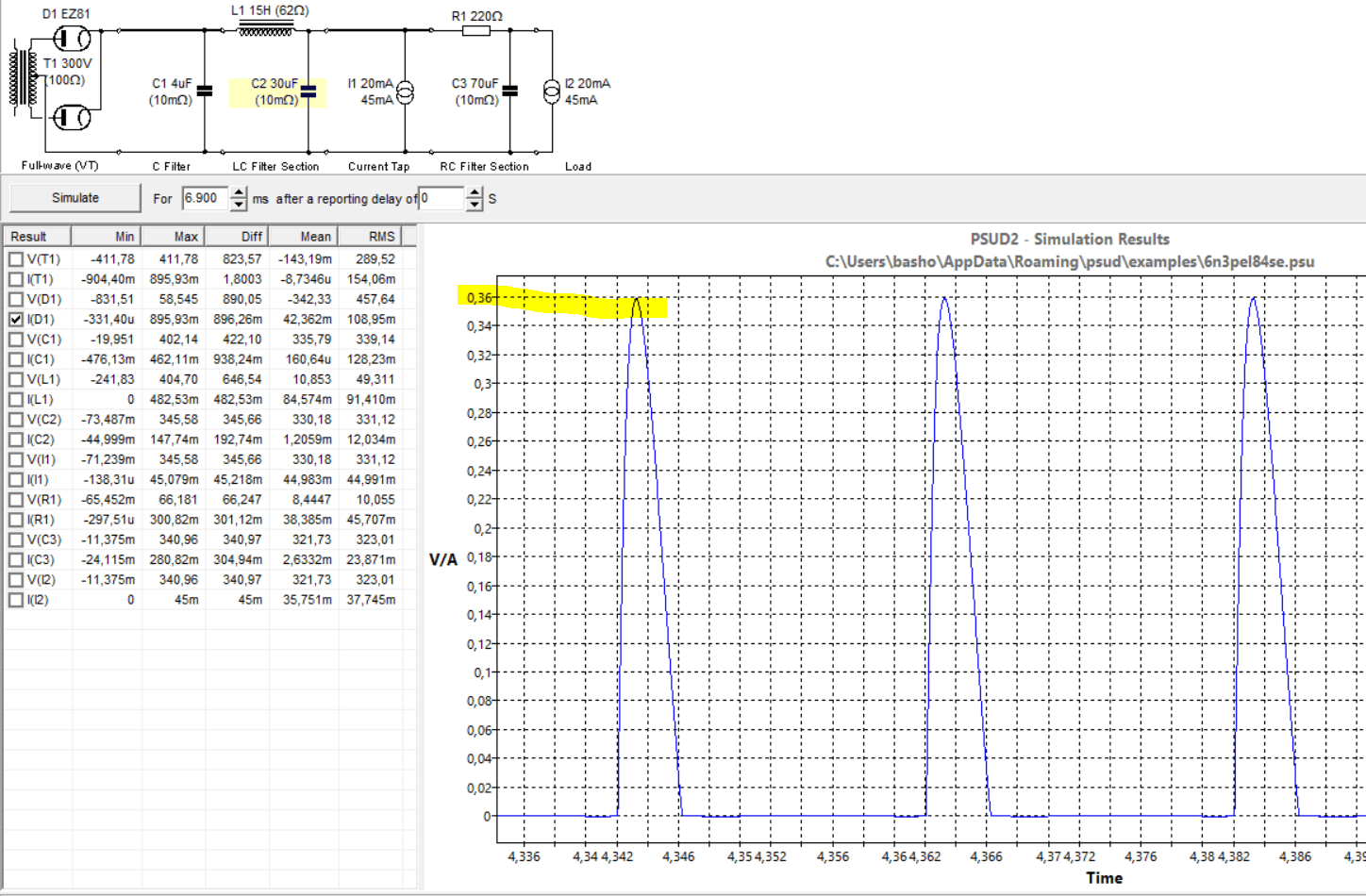Viewport: 1366px width, 896px height.
Task: Click the 0,36 value on the Y axis
Action: [x=479, y=298]
